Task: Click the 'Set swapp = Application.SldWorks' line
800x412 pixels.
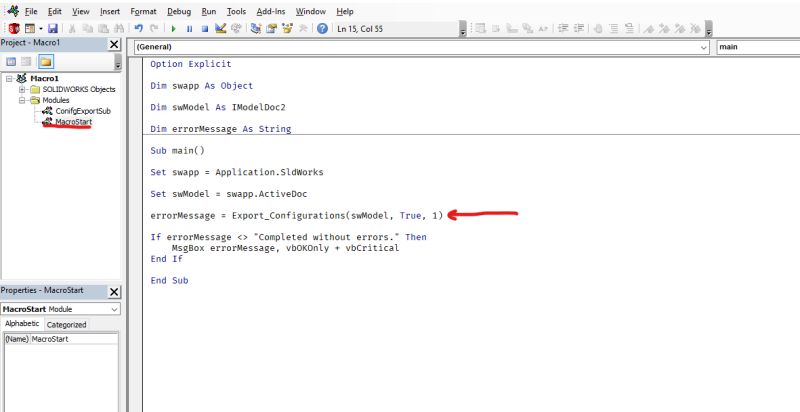Action: pyautogui.click(x=237, y=172)
